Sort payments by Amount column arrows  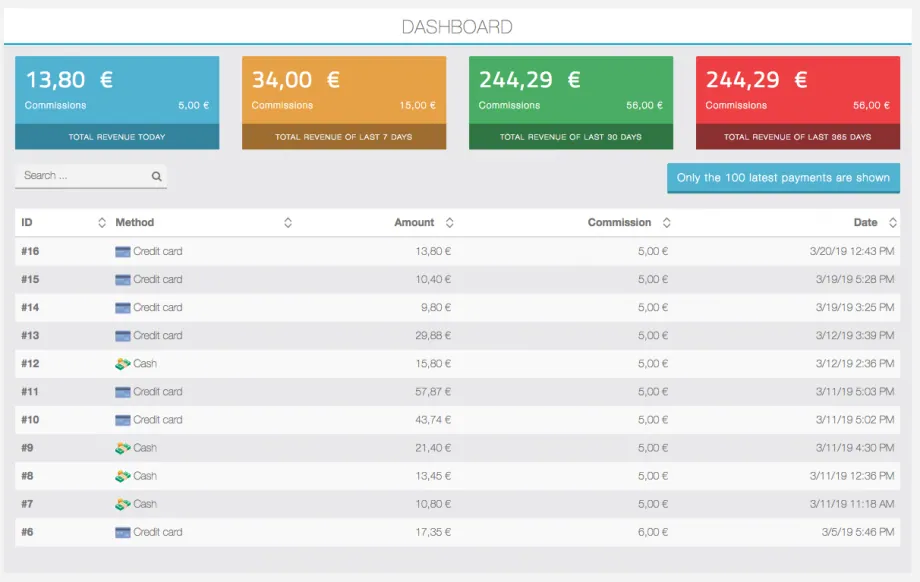pos(449,223)
